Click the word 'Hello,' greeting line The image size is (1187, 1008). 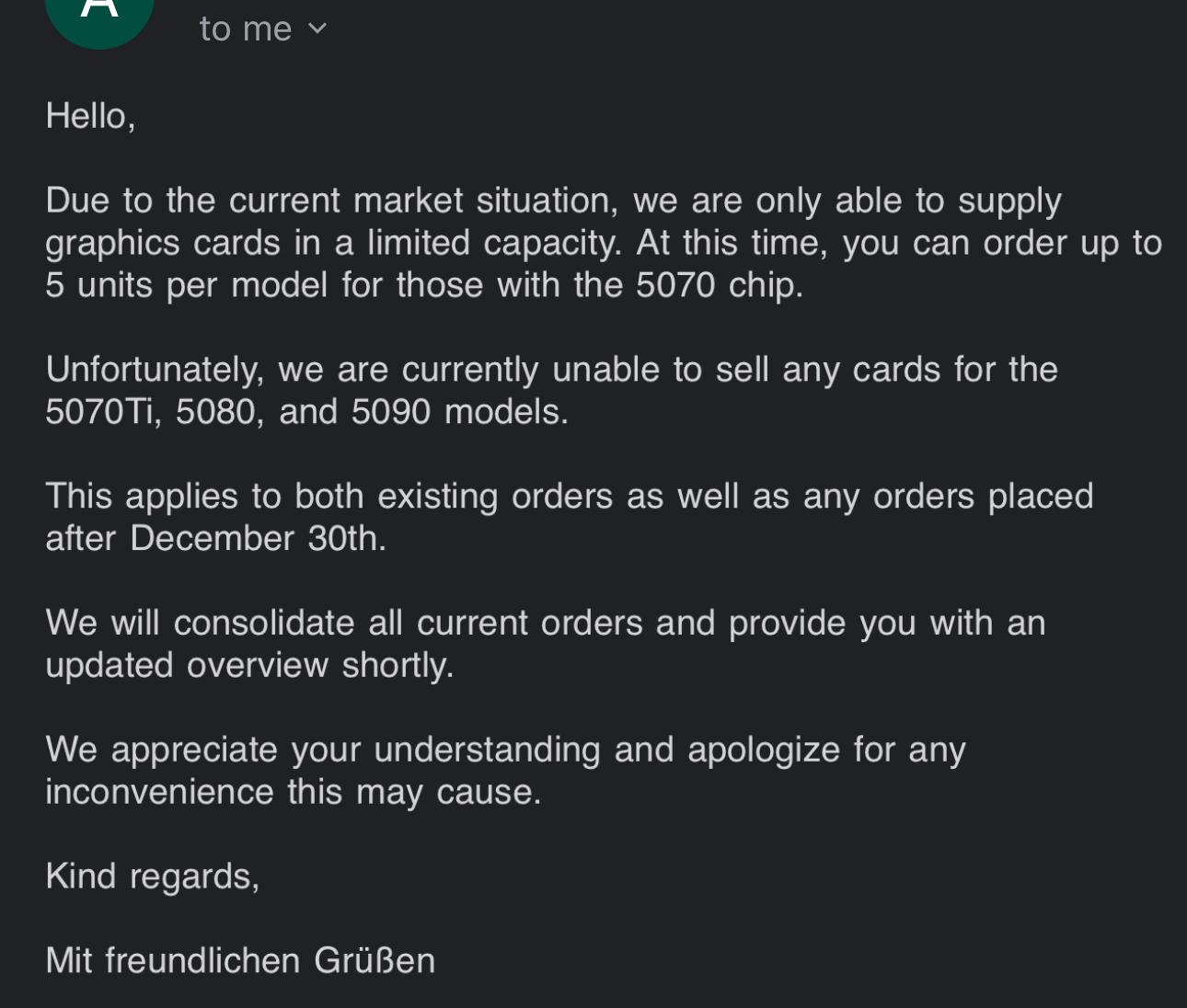[90, 116]
